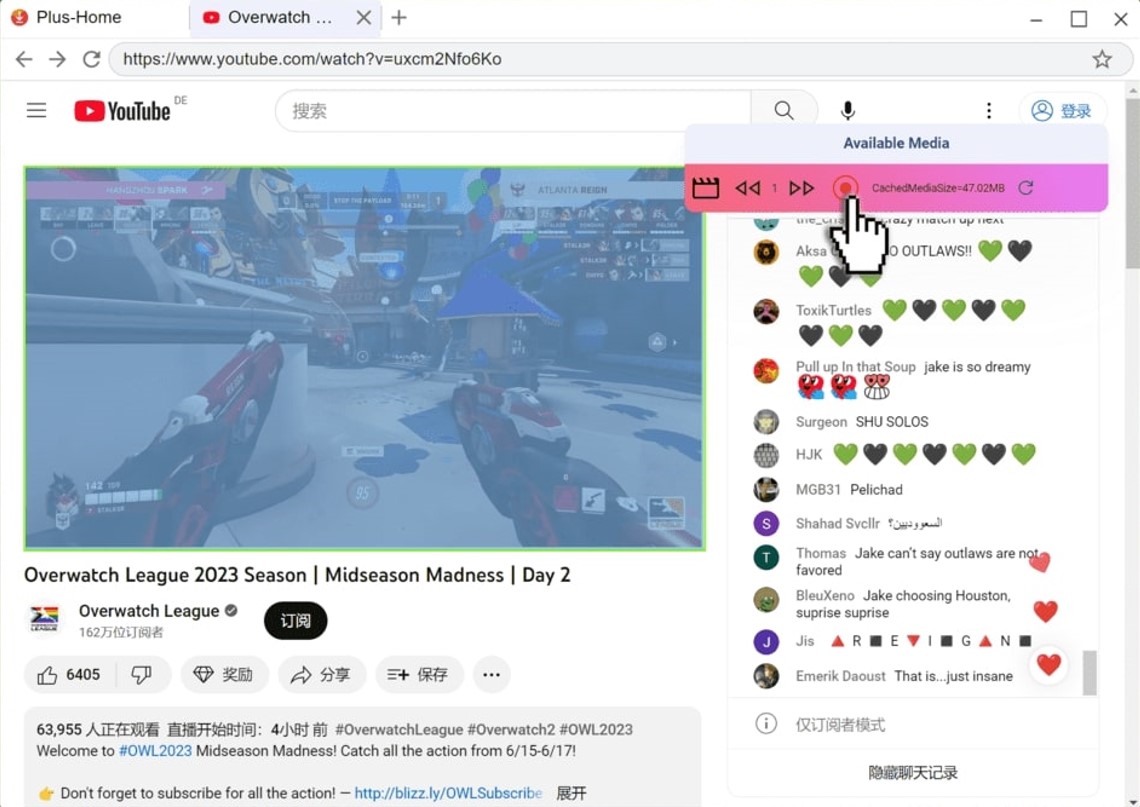Open the three-dot settings menu in header

pos(988,110)
